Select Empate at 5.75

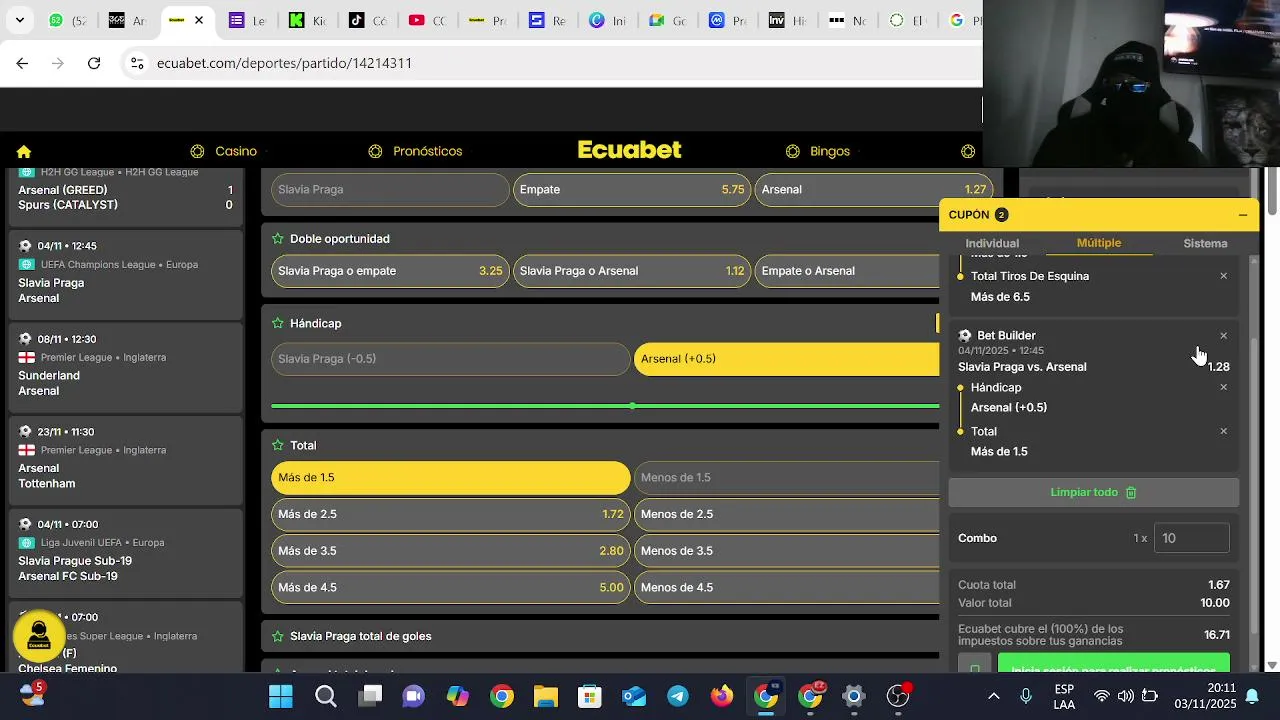[x=632, y=190]
